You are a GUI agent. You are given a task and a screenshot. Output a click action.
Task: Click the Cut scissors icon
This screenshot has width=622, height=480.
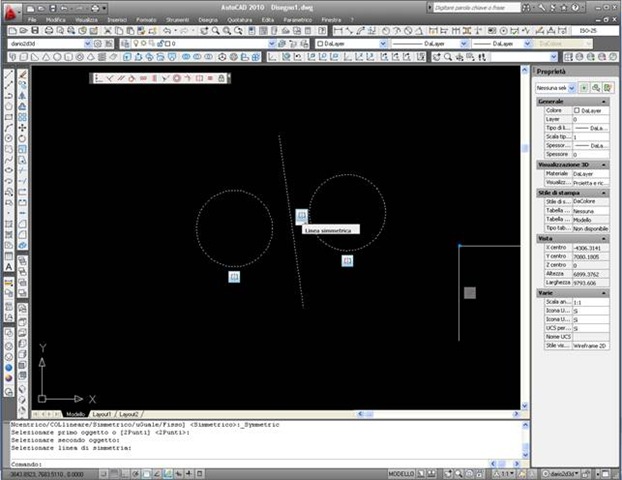tap(108, 31)
